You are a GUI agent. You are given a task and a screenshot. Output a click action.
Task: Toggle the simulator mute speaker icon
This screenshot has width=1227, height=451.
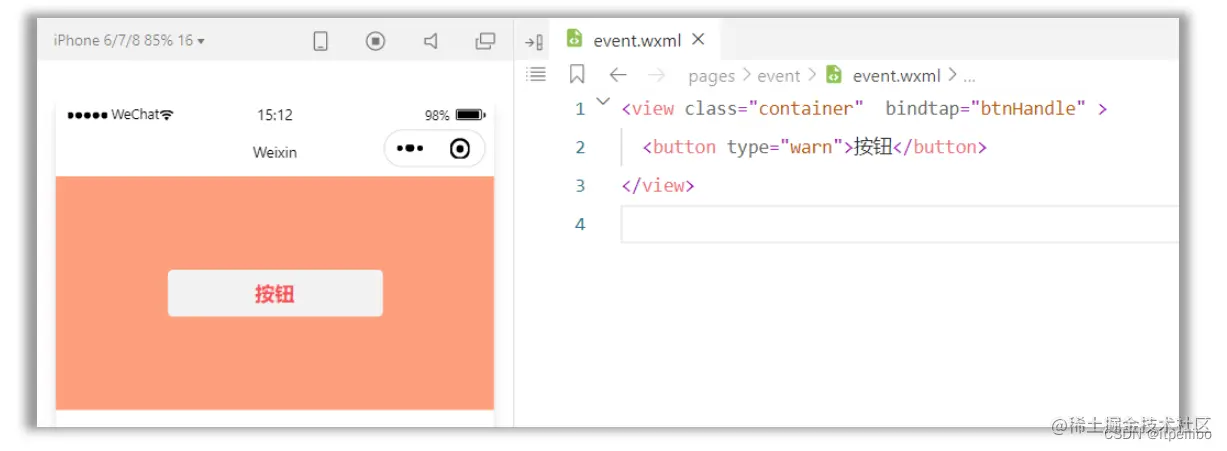[x=430, y=41]
